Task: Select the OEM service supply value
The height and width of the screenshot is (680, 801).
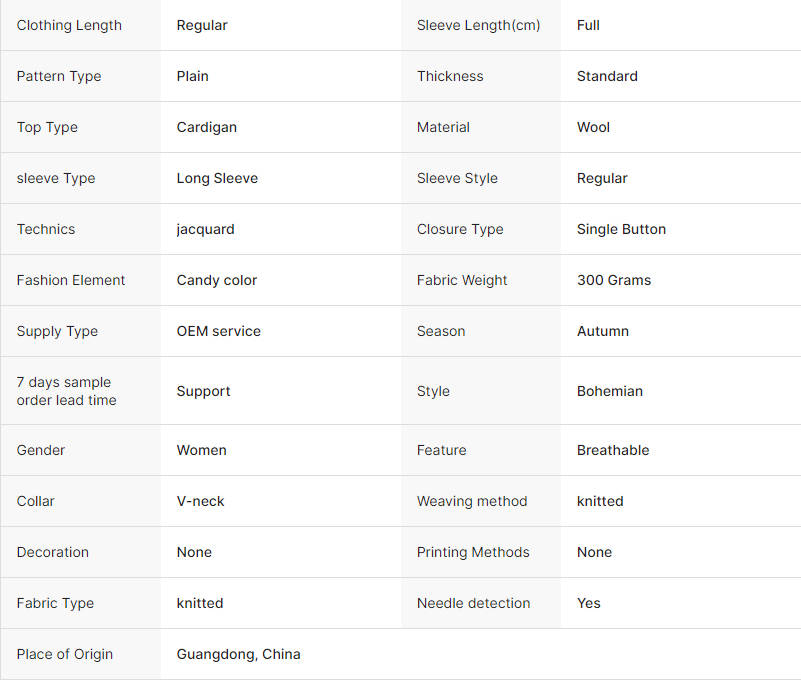Action: click(x=219, y=332)
